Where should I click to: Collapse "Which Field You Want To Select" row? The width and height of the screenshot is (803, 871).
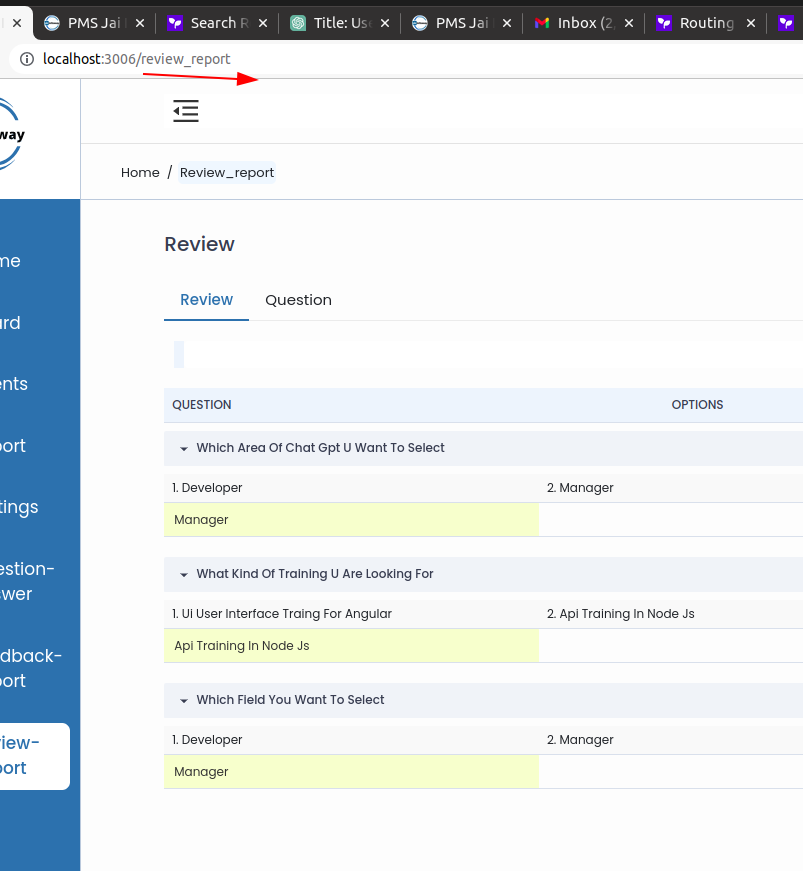pyautogui.click(x=184, y=701)
